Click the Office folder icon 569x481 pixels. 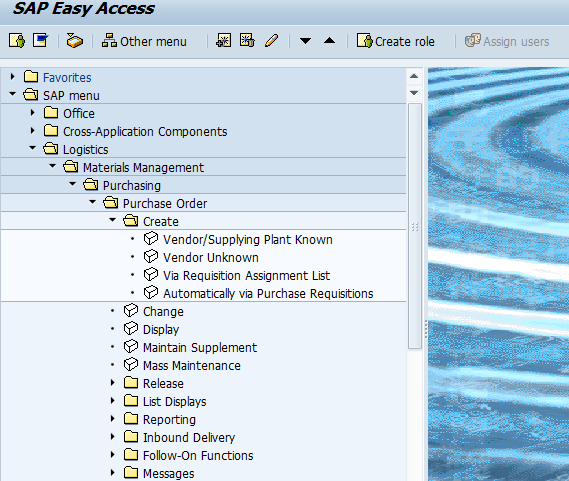51,112
